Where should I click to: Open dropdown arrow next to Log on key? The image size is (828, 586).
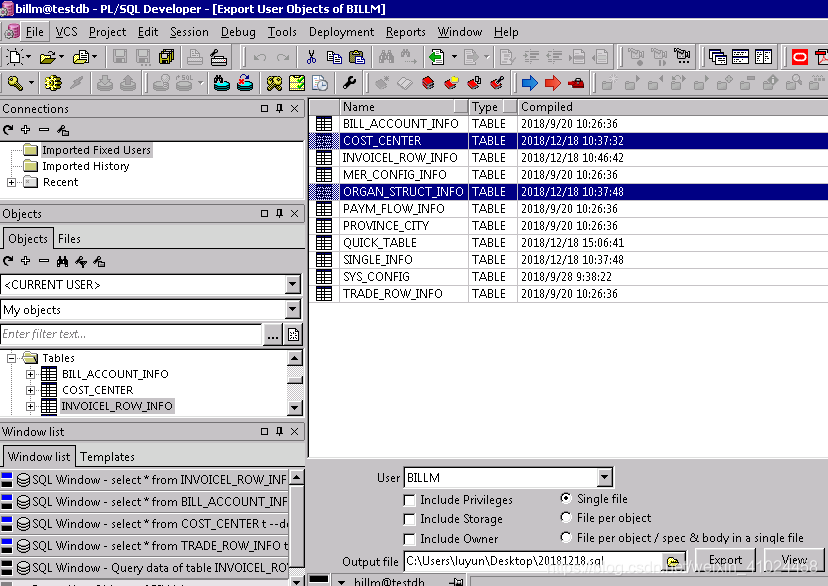(31, 83)
